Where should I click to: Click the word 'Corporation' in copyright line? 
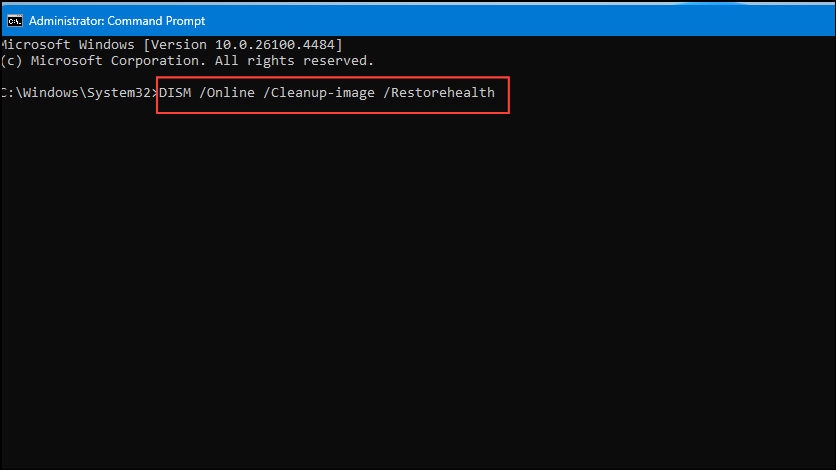coord(158,61)
